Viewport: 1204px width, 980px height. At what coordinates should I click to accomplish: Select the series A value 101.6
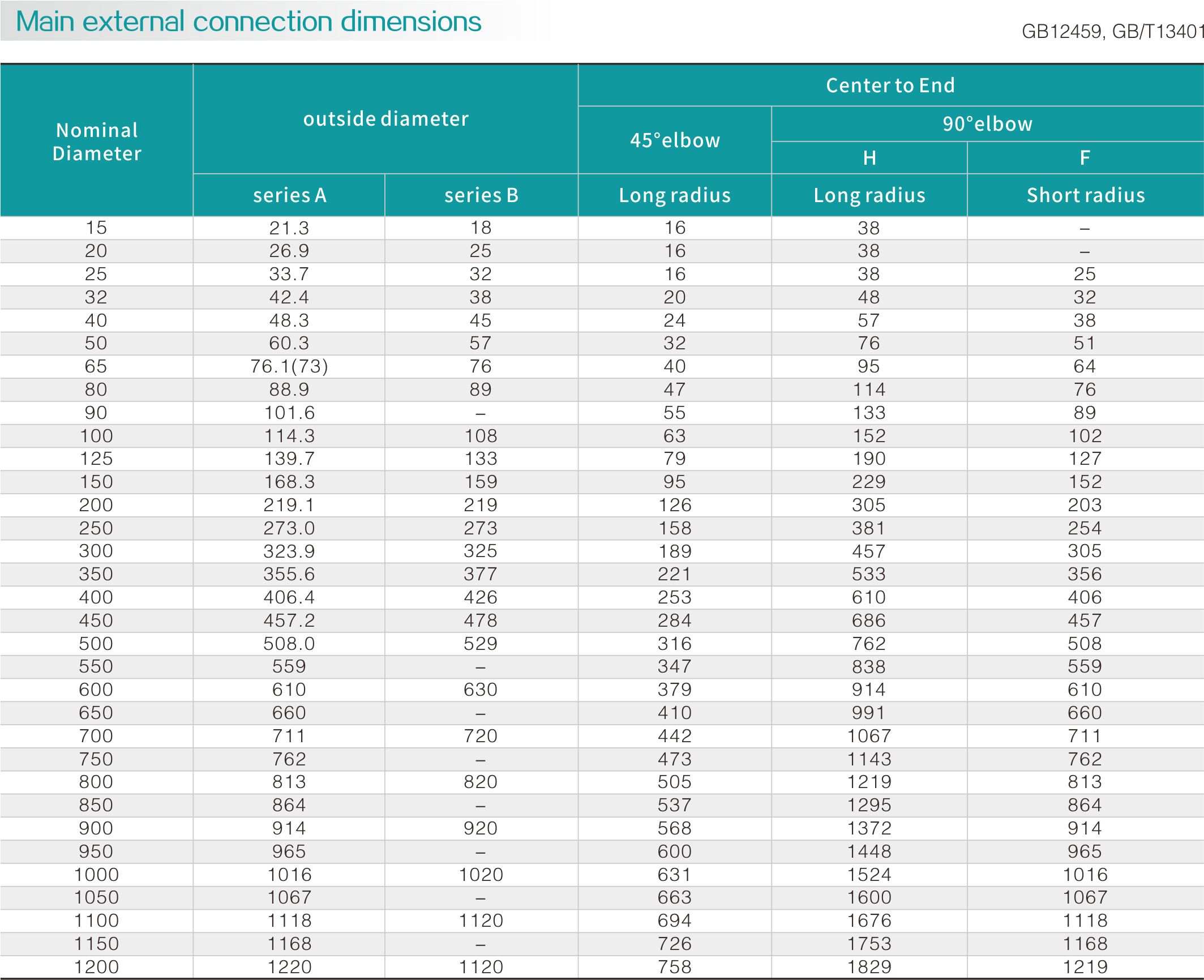(x=289, y=413)
